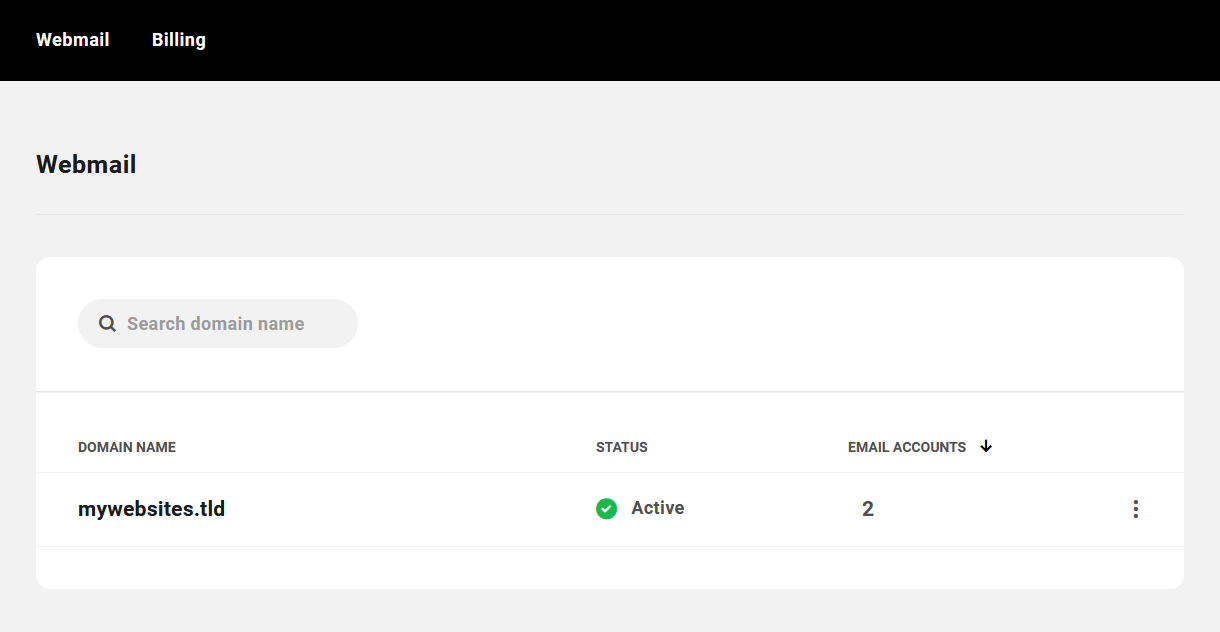Open the mywebsites.tld domain link
1220x632 pixels.
point(151,508)
